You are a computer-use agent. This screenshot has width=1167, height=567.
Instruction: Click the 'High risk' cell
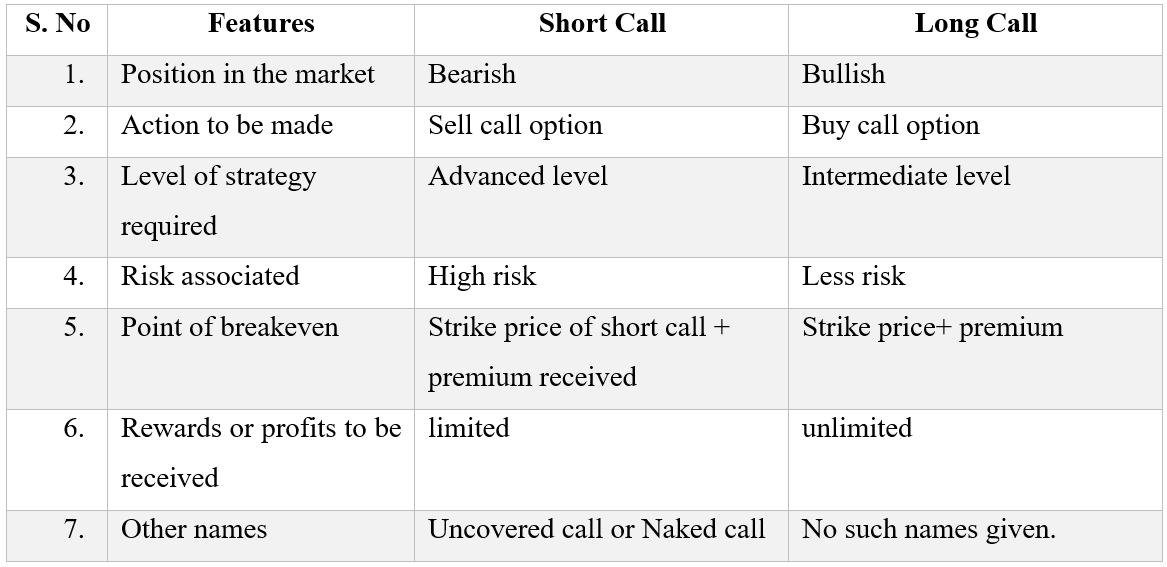[482, 277]
